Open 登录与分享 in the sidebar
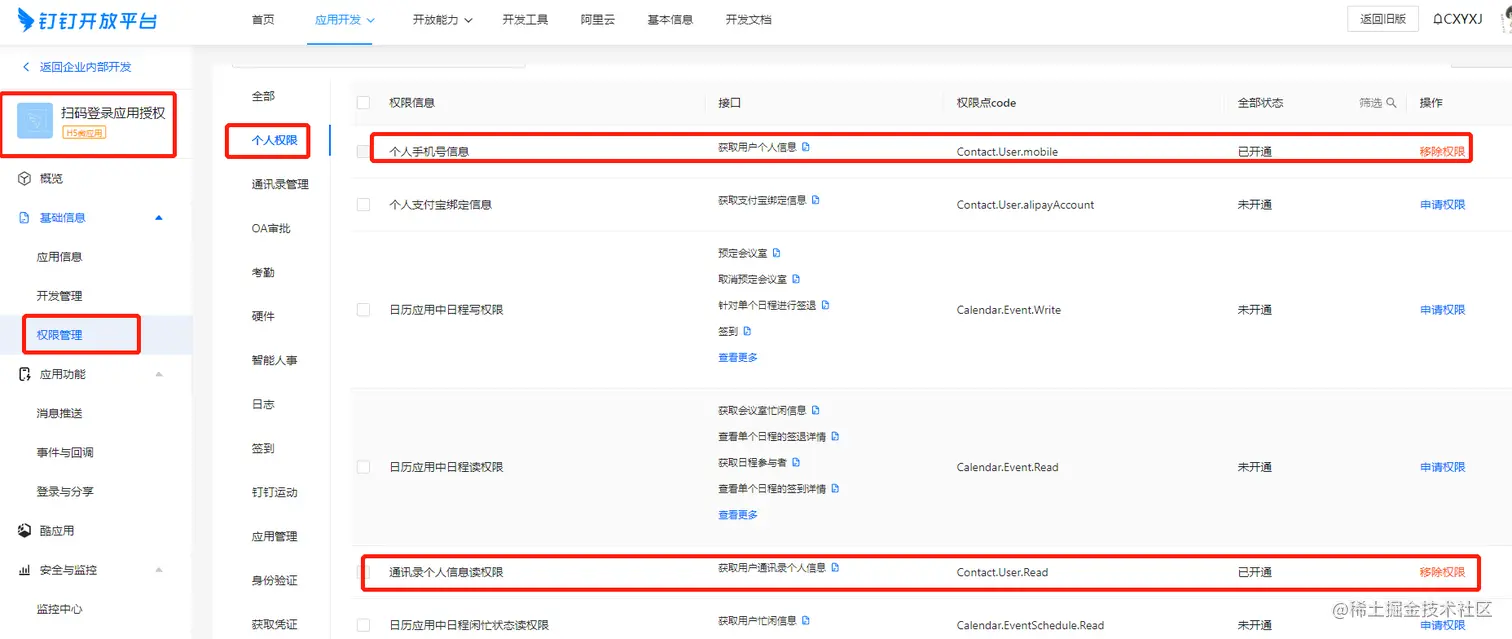 pyautogui.click(x=65, y=492)
